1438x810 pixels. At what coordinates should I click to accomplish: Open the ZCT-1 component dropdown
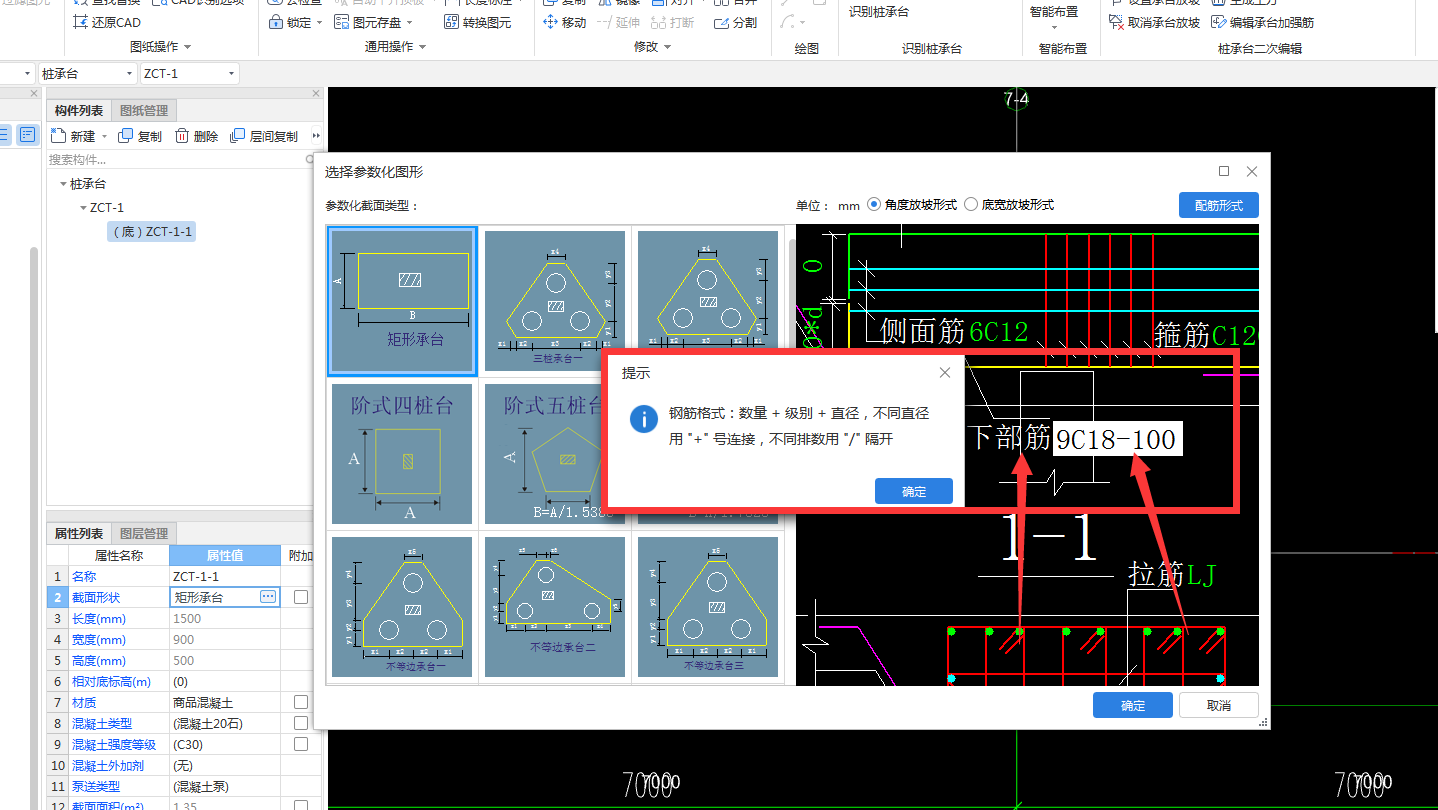[x=232, y=74]
